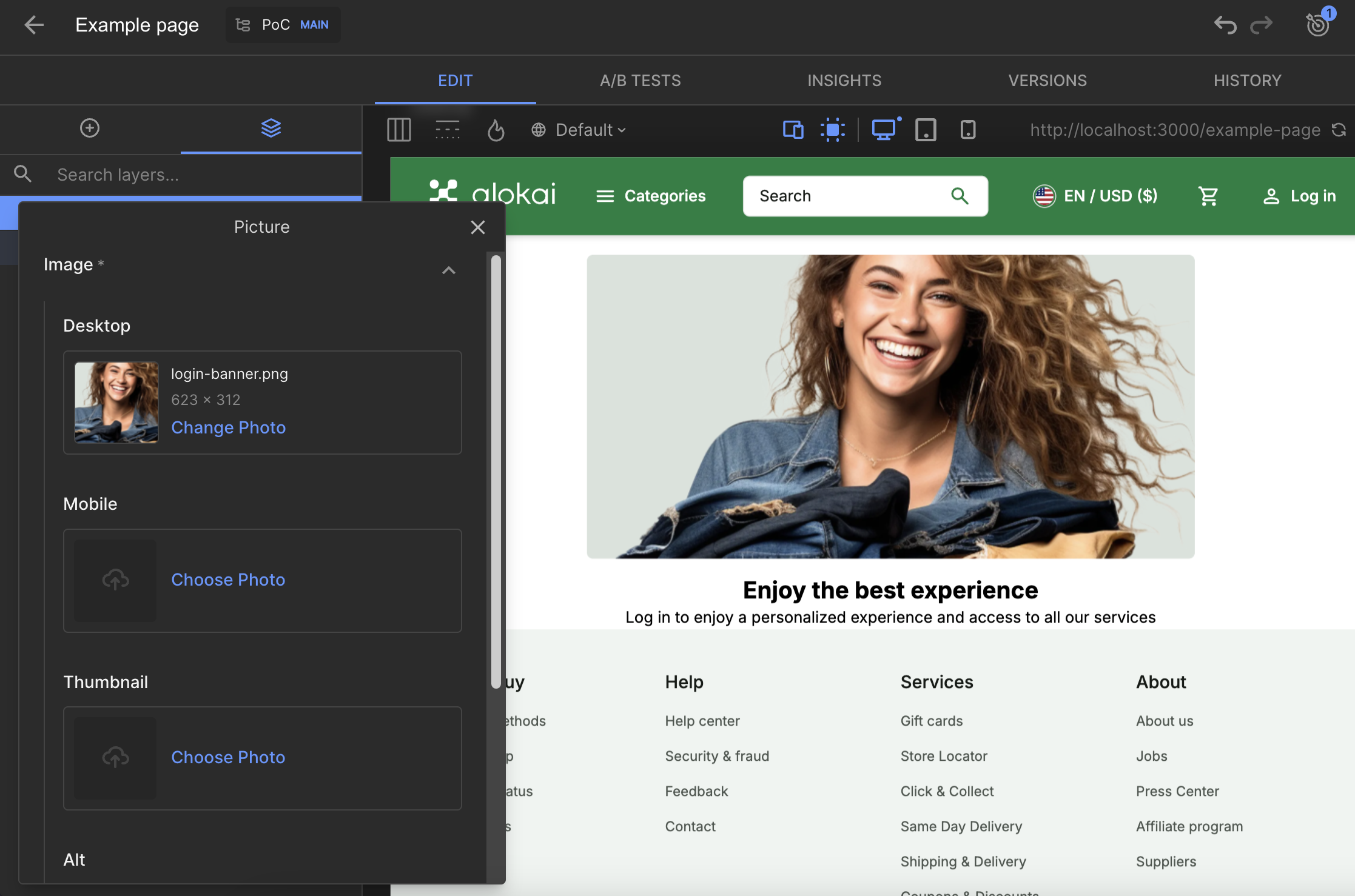
Task: Switch to the EDIT tab
Action: tap(455, 81)
